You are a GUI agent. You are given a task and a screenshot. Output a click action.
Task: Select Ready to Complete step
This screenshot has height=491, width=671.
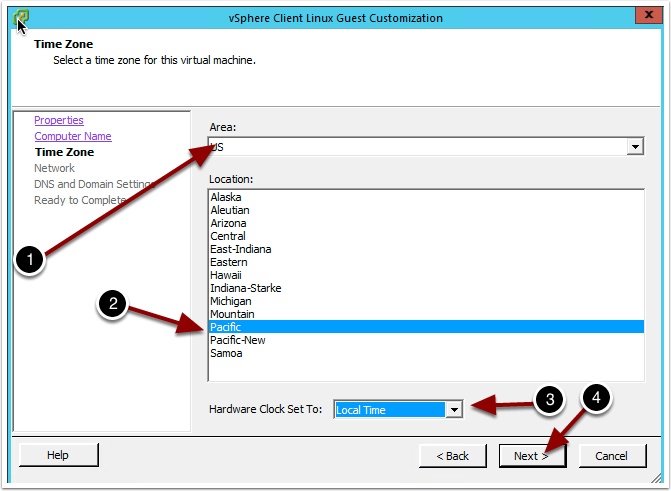80,200
